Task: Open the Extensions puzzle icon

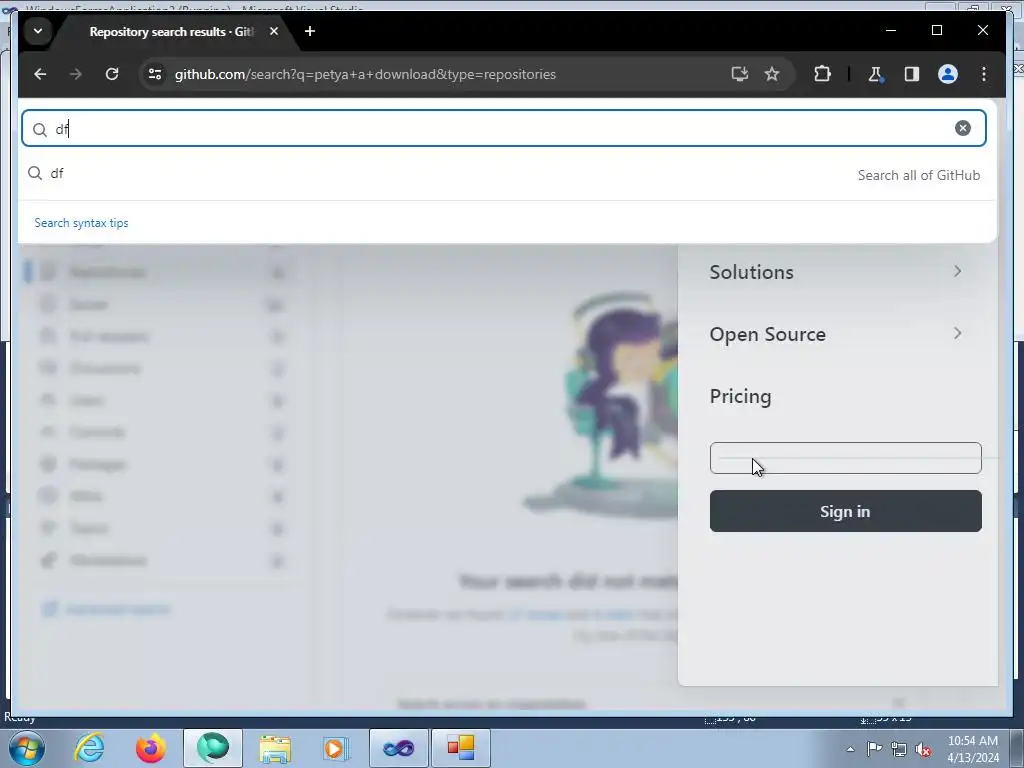Action: click(822, 74)
